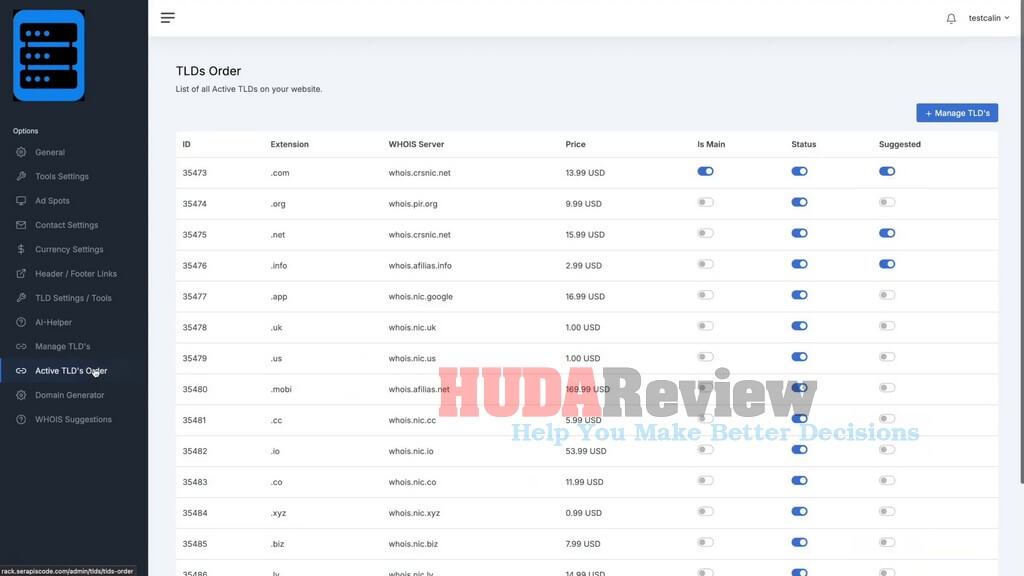Enable Suggested for .org
This screenshot has height=576, width=1024.
tap(887, 202)
